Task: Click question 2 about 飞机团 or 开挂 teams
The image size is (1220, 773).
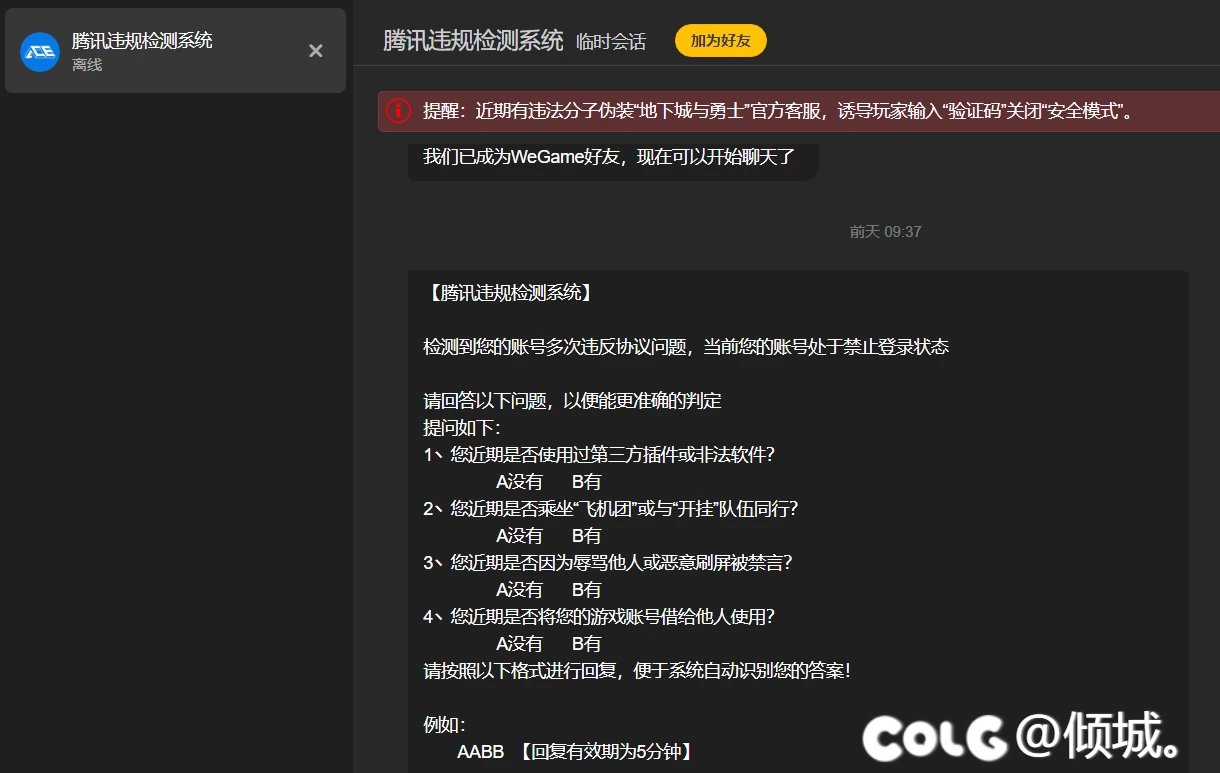Action: [611, 509]
